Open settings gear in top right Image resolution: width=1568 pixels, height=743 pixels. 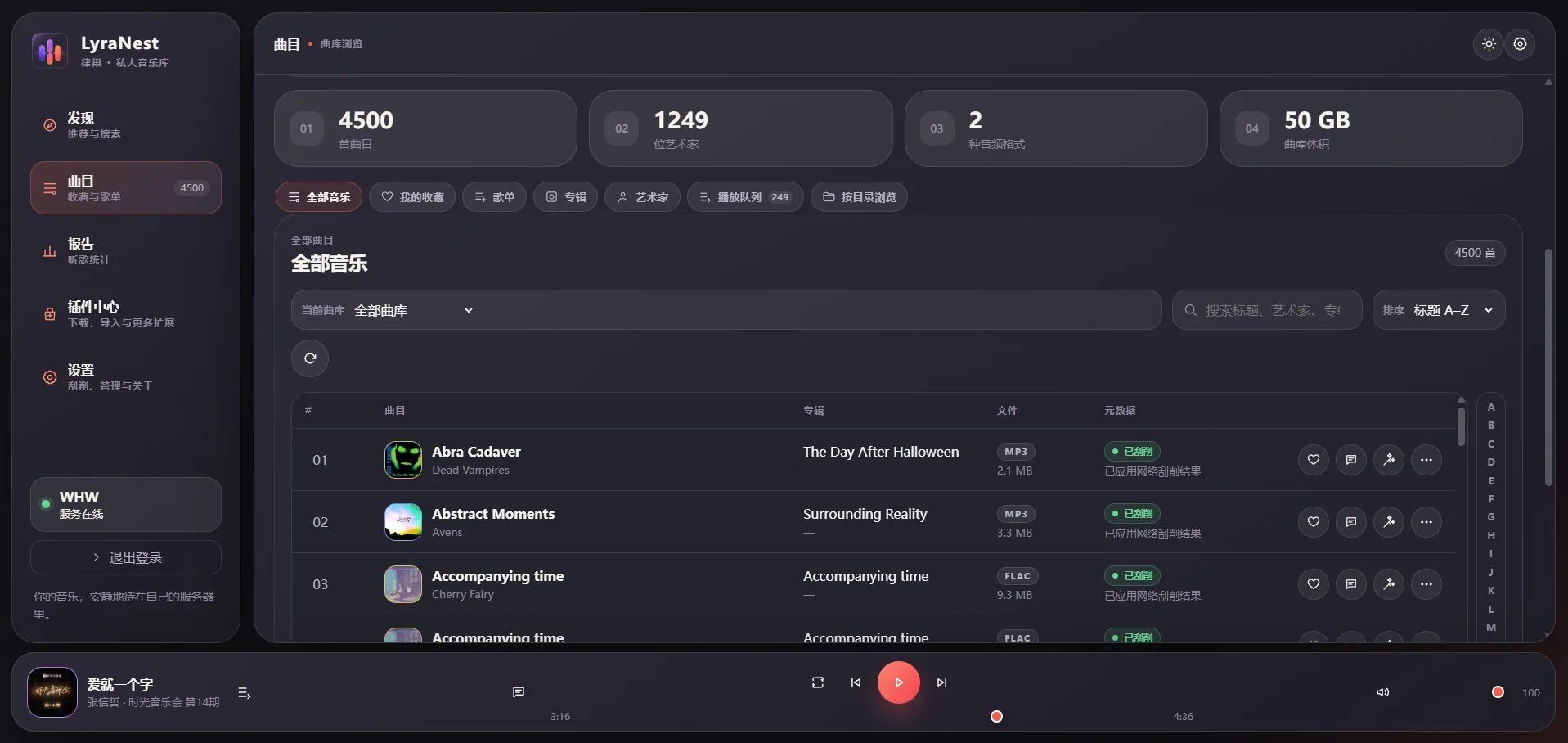click(x=1520, y=44)
